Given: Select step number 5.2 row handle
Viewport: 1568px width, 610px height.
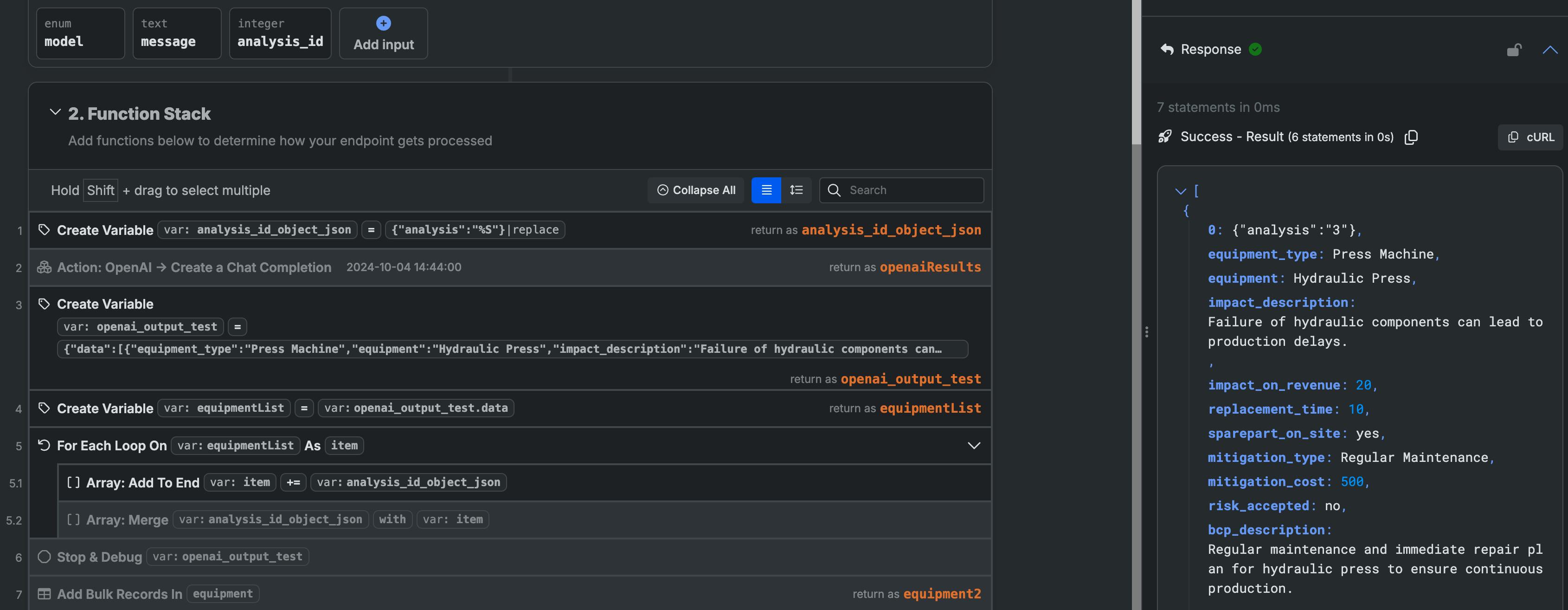Looking at the screenshot, I should (14, 520).
